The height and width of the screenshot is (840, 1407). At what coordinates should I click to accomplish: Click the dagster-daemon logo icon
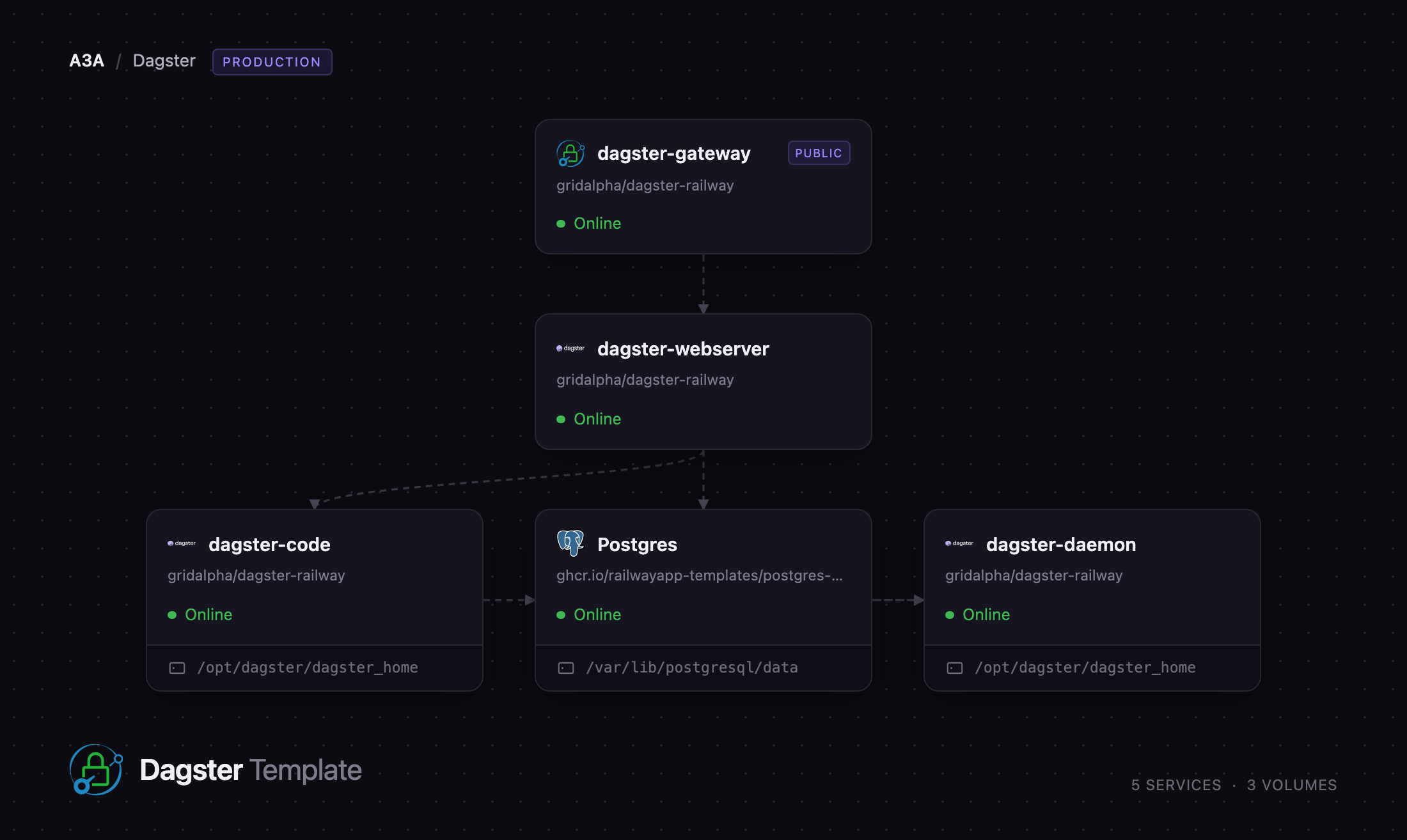point(959,543)
